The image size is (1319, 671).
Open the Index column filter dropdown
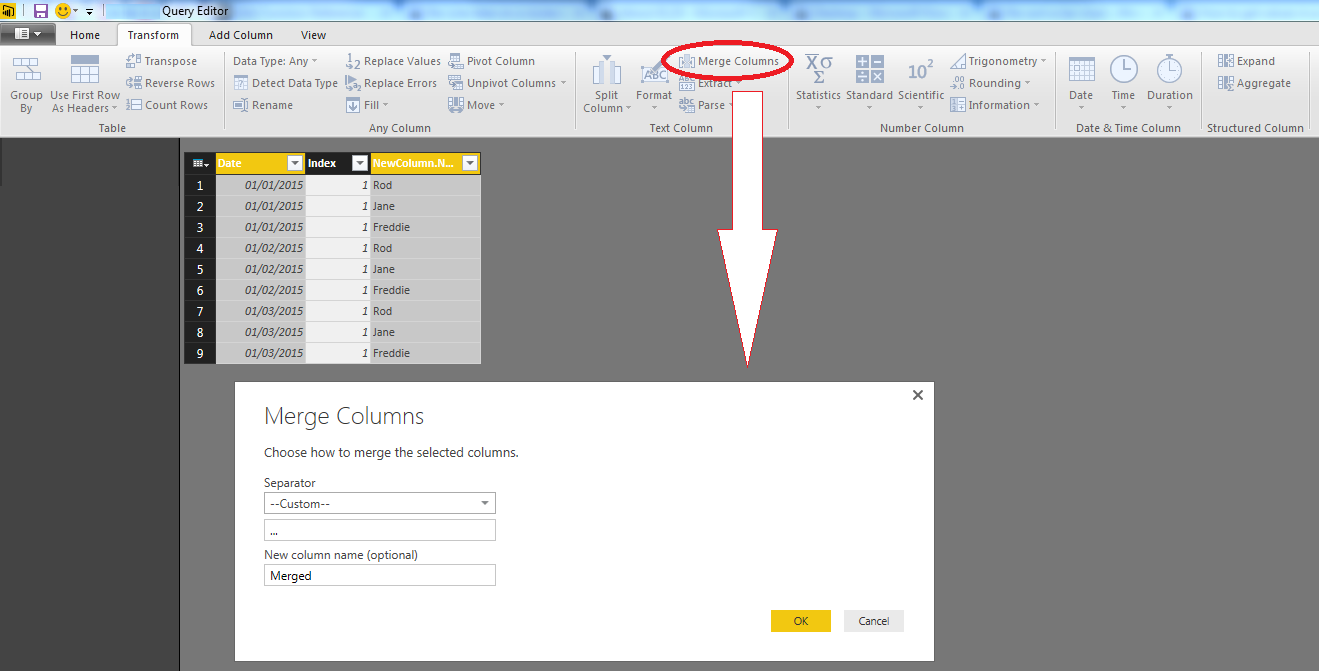point(360,163)
